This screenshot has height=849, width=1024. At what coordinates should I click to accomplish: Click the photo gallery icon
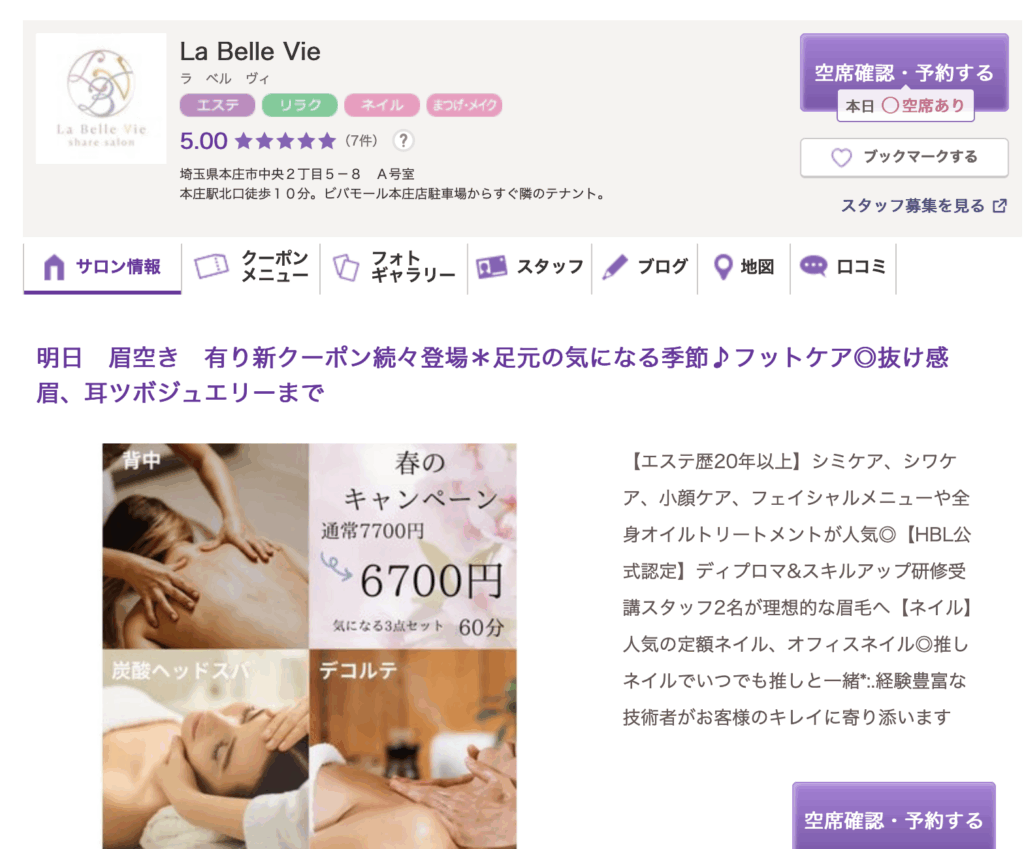346,267
